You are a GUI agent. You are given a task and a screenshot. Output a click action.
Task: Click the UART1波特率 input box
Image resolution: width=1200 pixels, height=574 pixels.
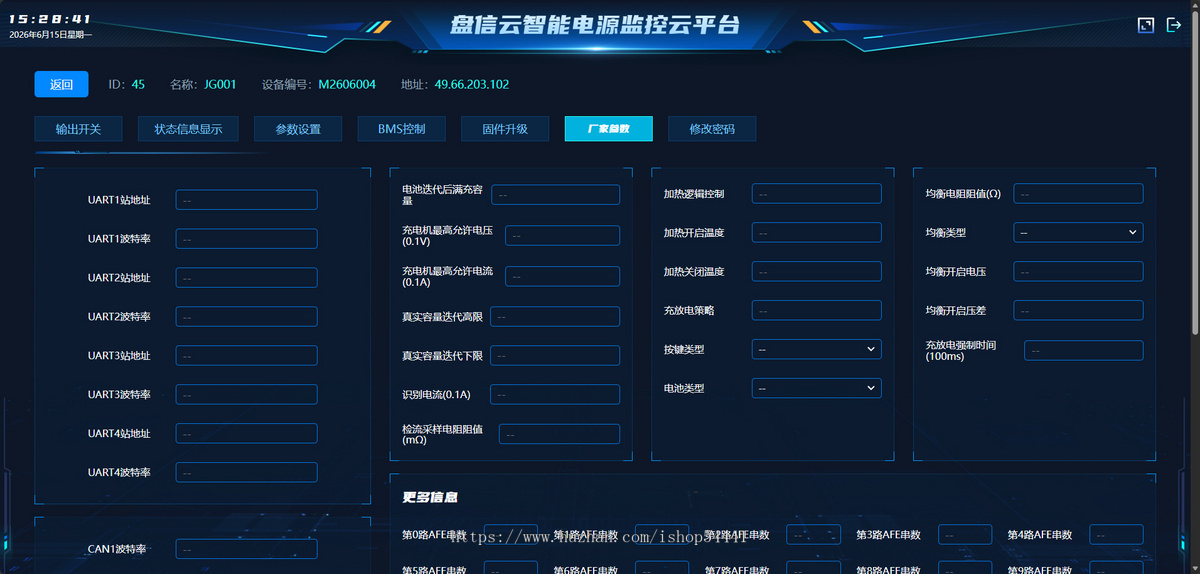246,239
